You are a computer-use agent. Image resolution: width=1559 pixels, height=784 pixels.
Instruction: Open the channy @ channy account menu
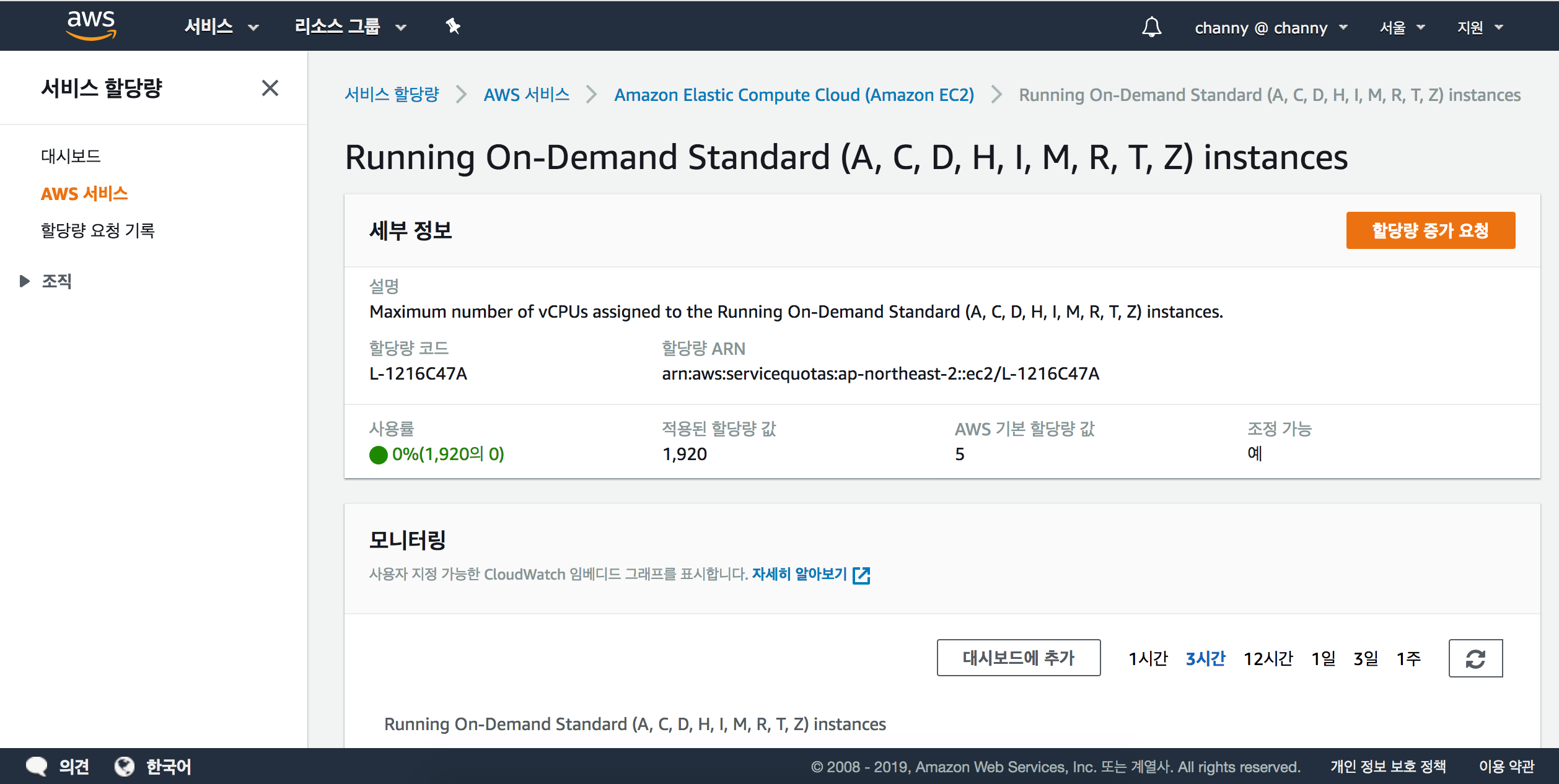click(x=1270, y=28)
